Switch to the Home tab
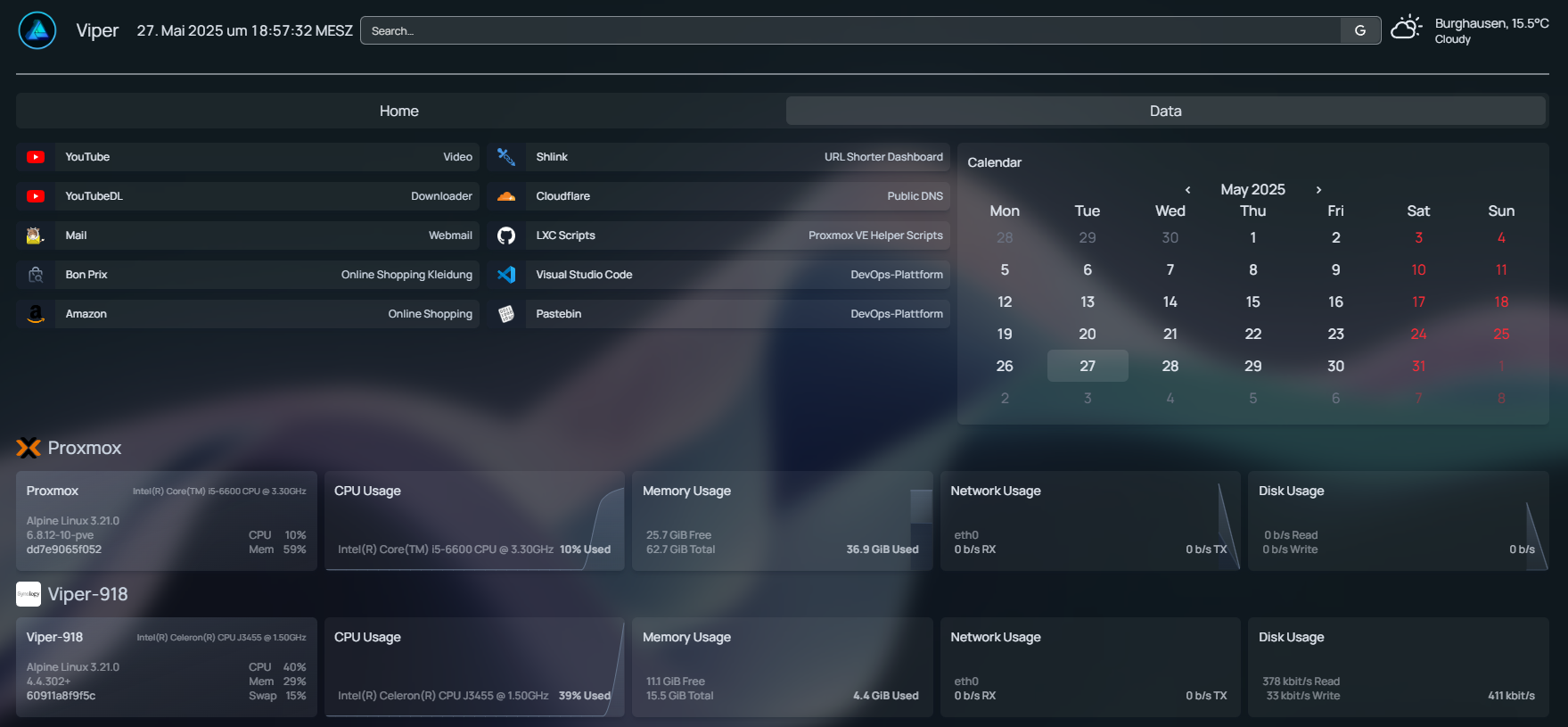 point(399,112)
